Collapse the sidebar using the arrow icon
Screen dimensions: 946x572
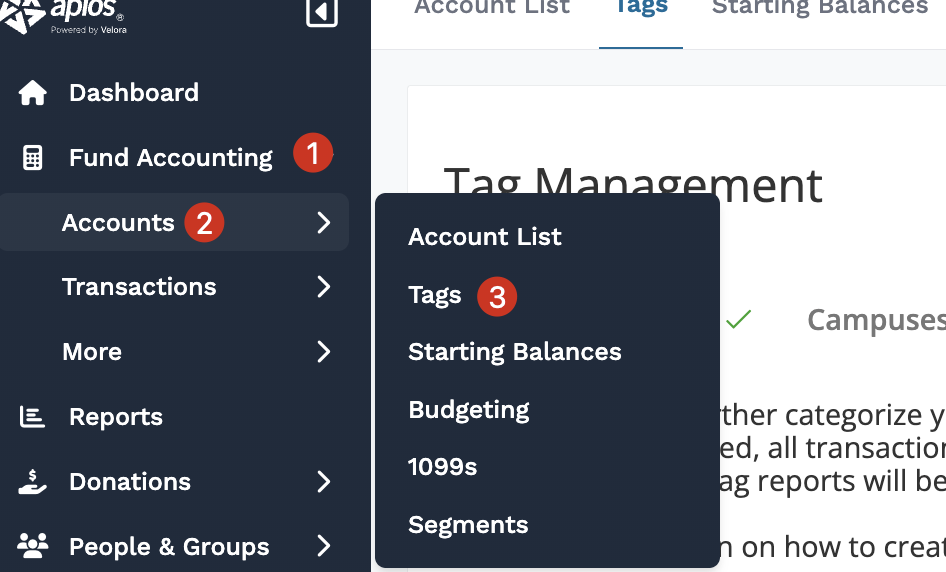point(321,12)
